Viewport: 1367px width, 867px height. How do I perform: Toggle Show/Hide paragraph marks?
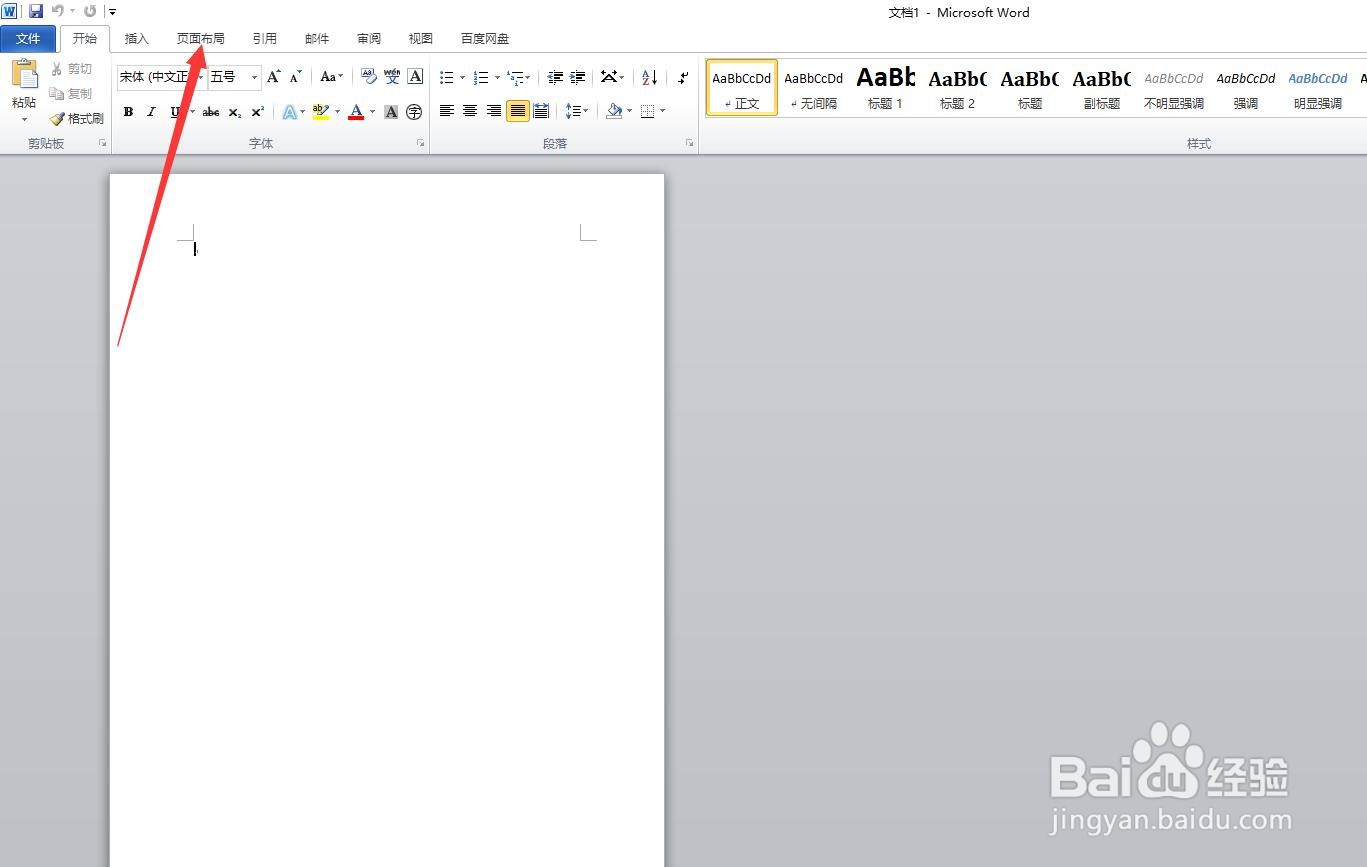coord(683,77)
